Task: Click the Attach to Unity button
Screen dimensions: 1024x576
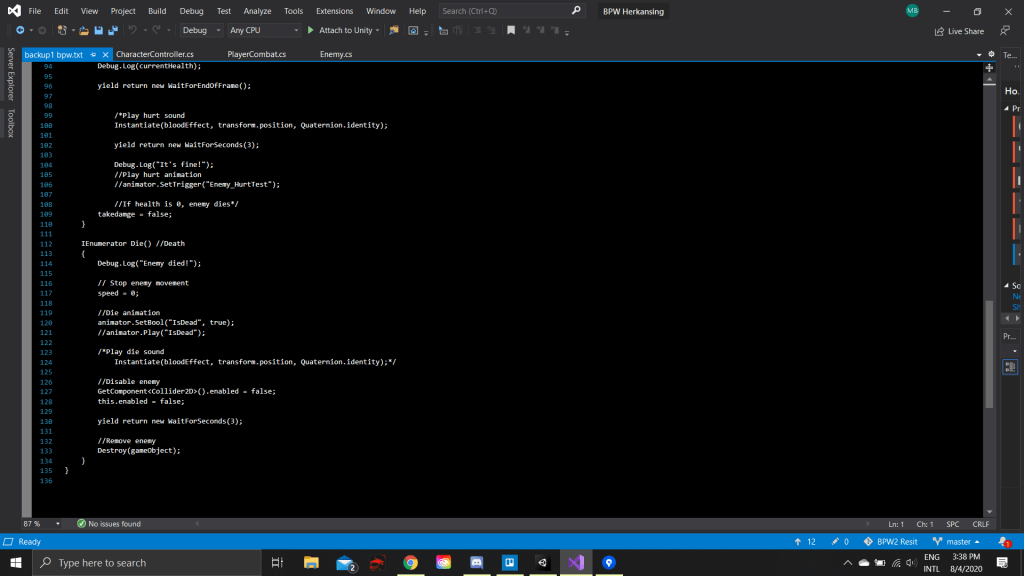Action: [340, 31]
